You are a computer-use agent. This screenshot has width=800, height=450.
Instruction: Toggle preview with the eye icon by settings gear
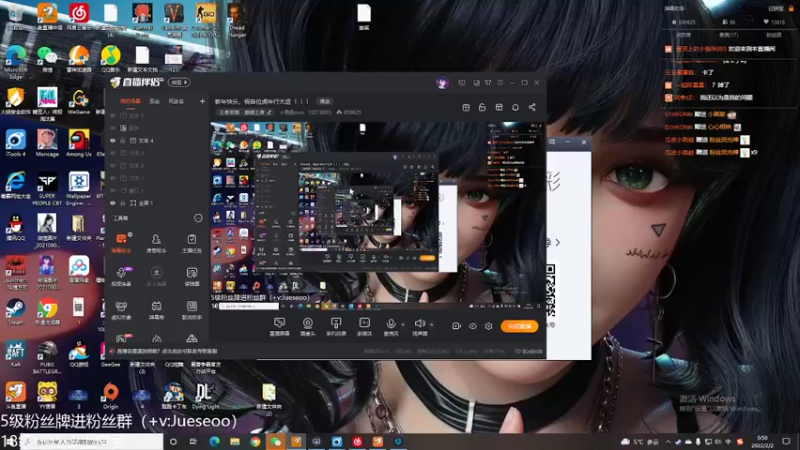472,326
